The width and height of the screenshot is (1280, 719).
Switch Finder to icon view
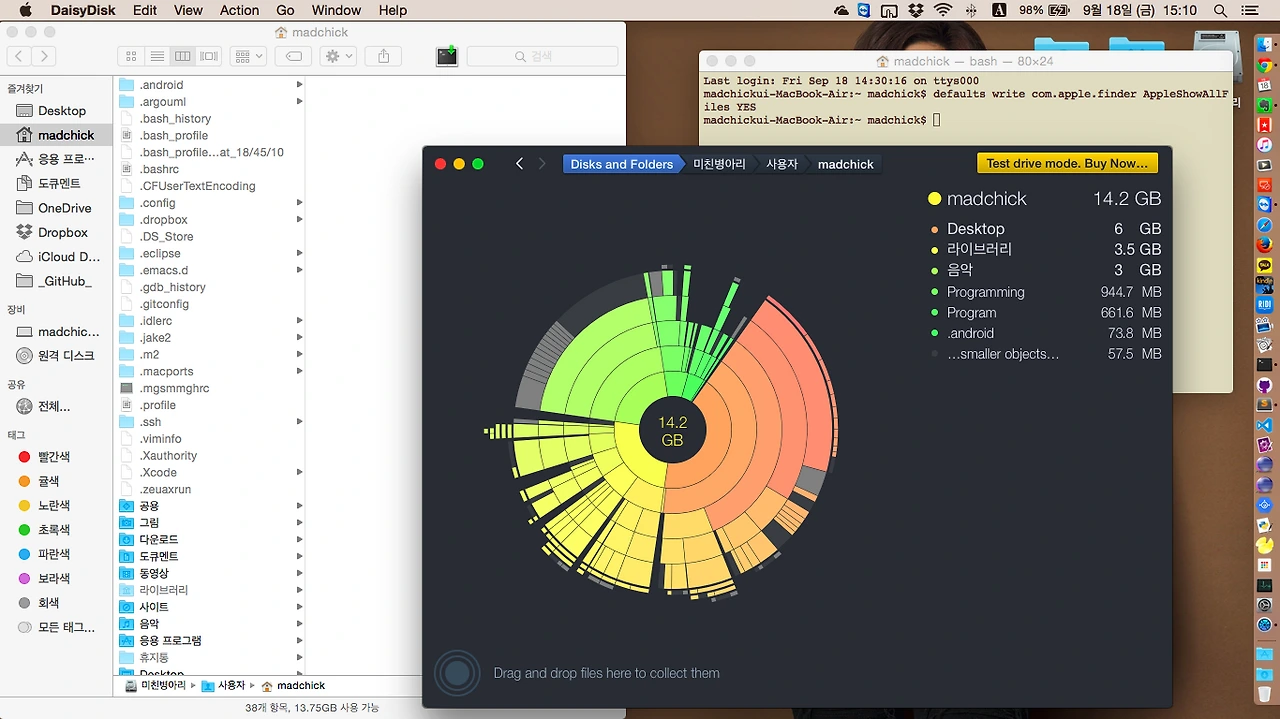(131, 57)
